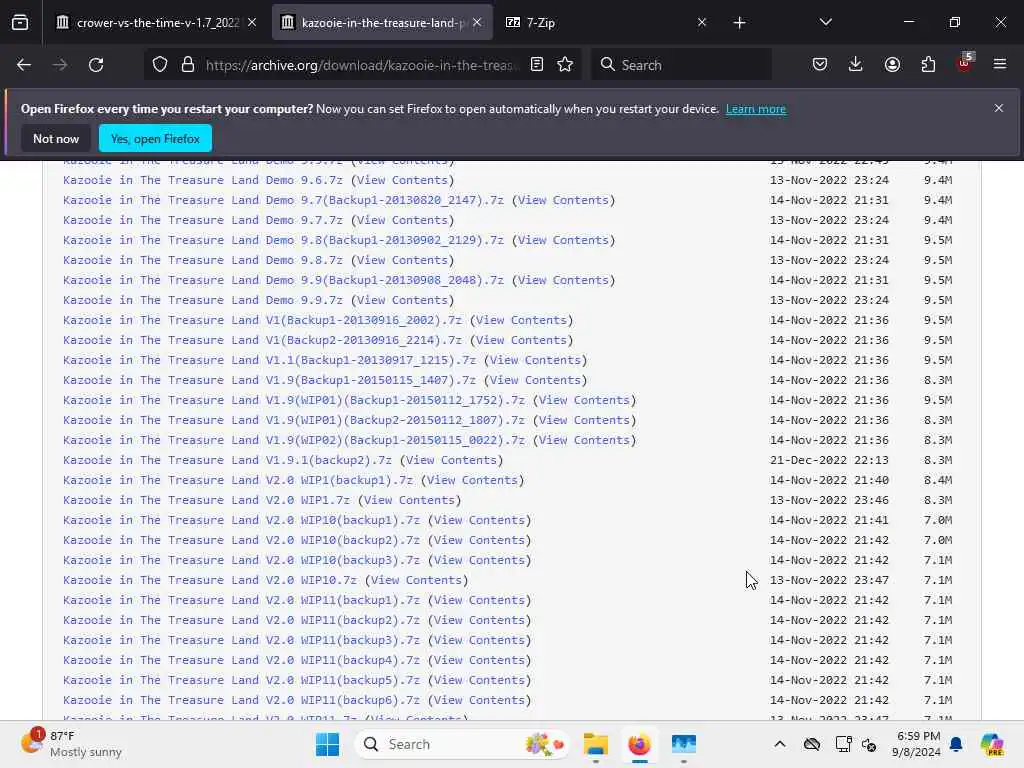
Task: Open Firefox View icon in tab bar
Action: click(20, 23)
